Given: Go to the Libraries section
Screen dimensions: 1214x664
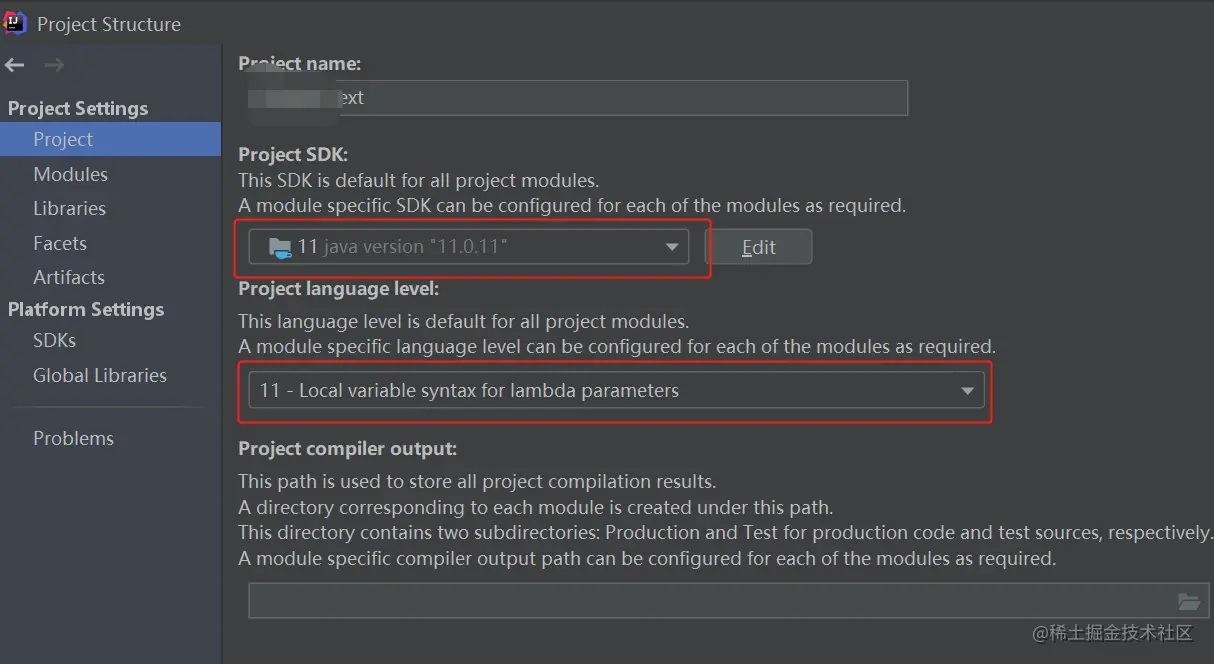Looking at the screenshot, I should point(69,208).
